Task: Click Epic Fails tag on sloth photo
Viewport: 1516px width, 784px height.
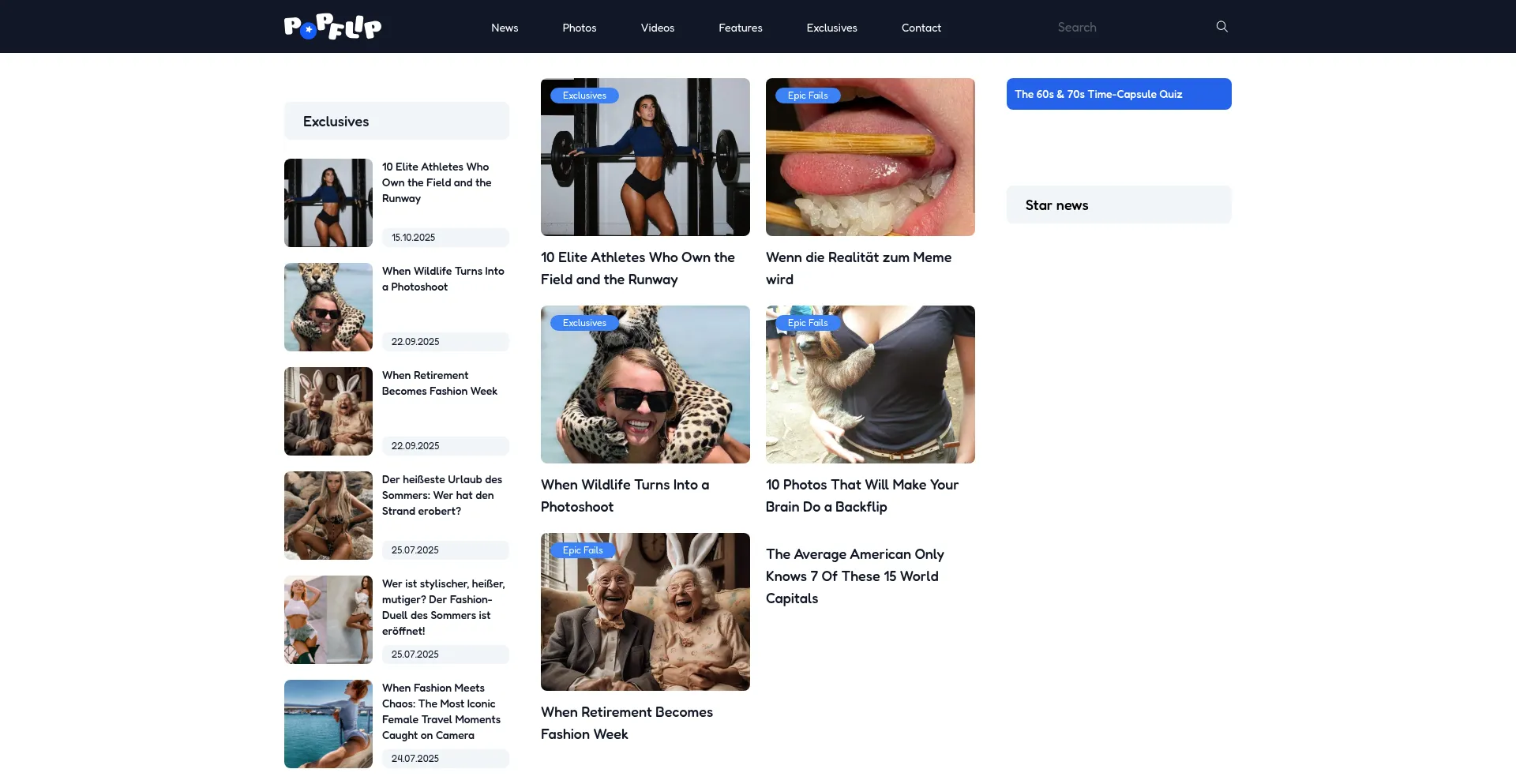Action: (x=807, y=323)
